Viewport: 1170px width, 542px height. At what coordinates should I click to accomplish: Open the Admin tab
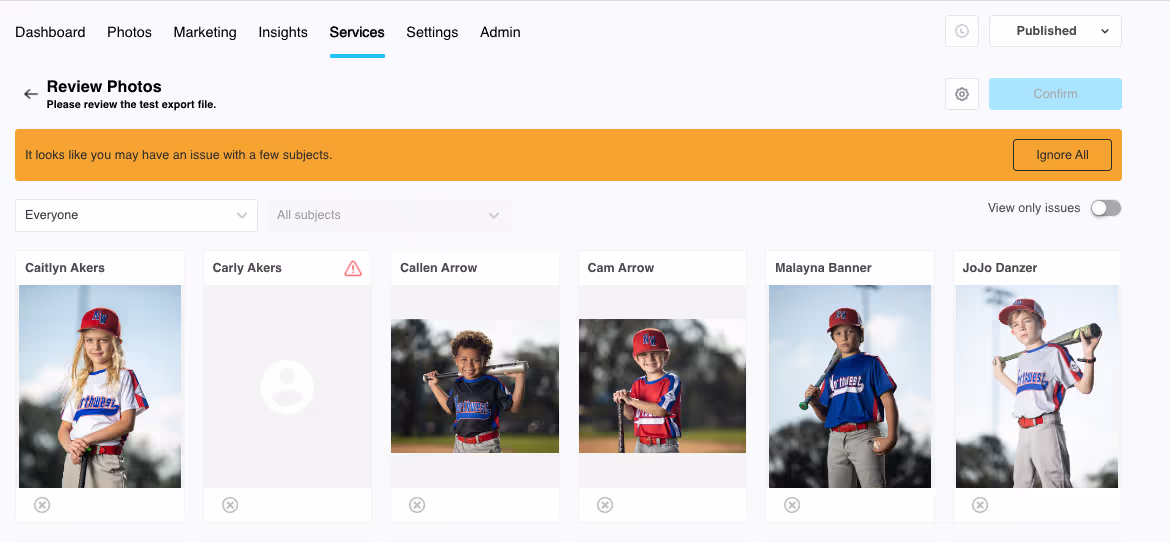[500, 32]
